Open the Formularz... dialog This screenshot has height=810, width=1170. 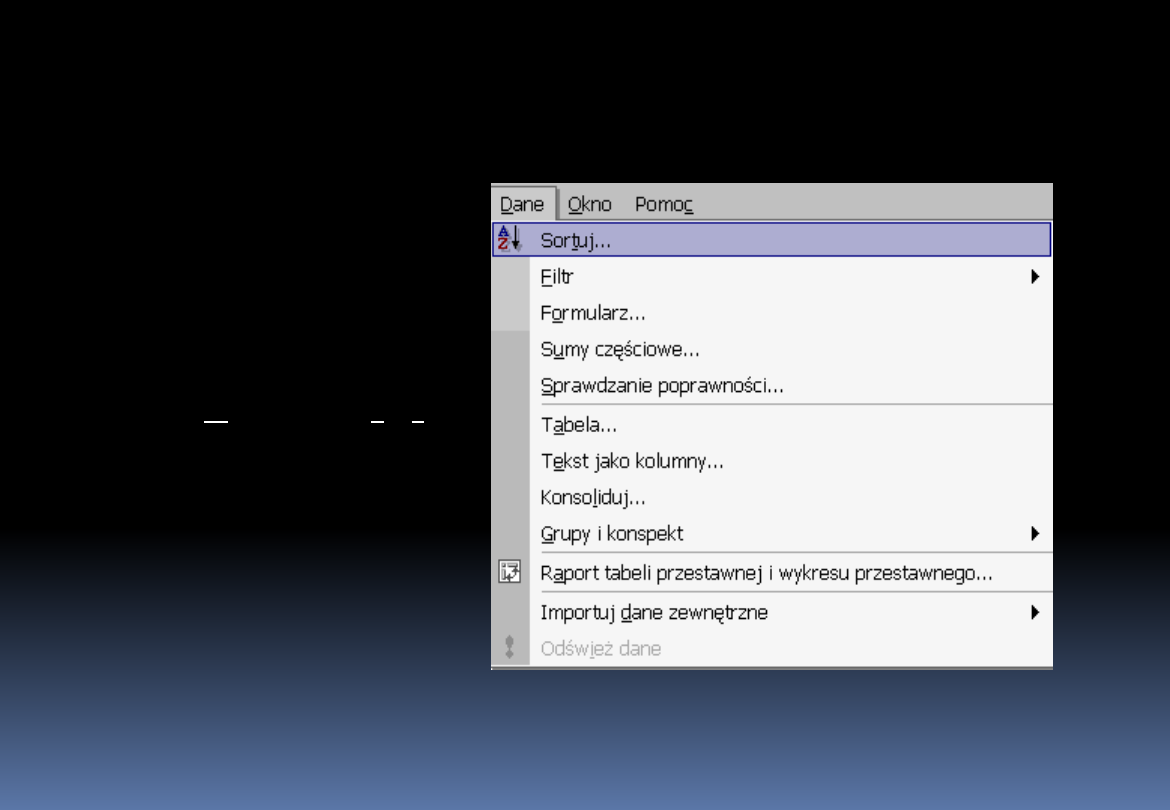click(593, 313)
